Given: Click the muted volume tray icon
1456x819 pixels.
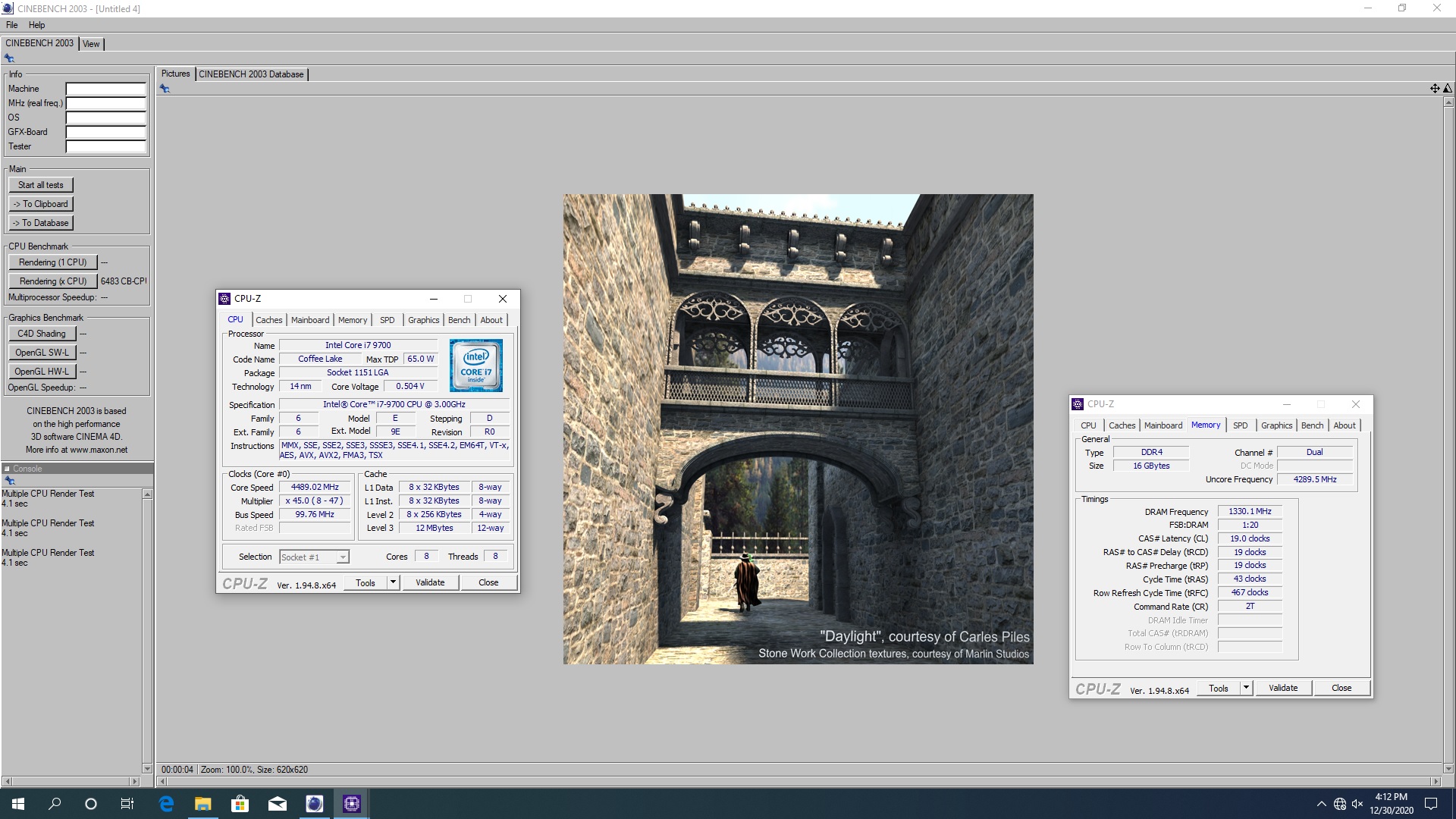Looking at the screenshot, I should pos(1357,804).
